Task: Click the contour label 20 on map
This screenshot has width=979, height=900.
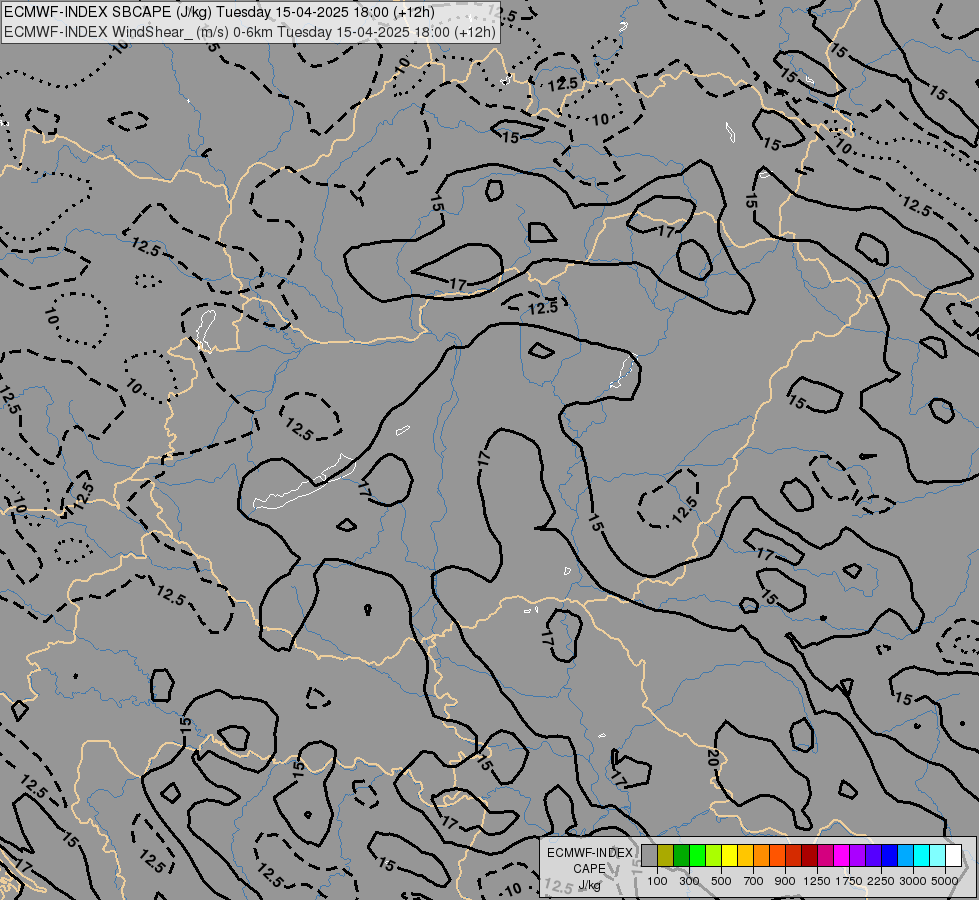Action: click(x=712, y=758)
